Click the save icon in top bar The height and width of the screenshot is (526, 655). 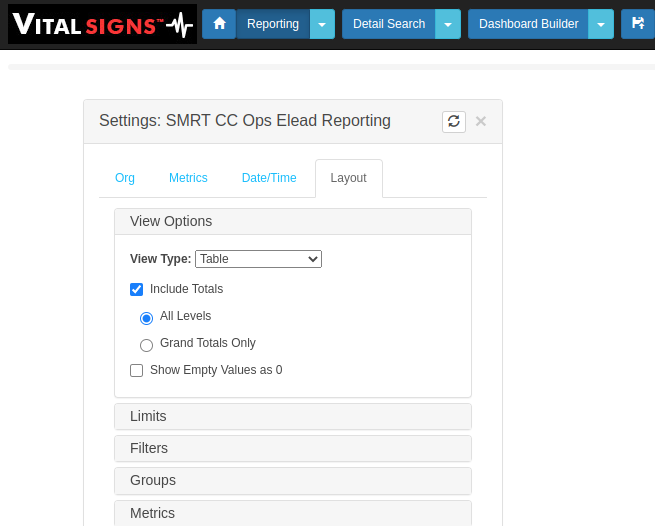(638, 24)
